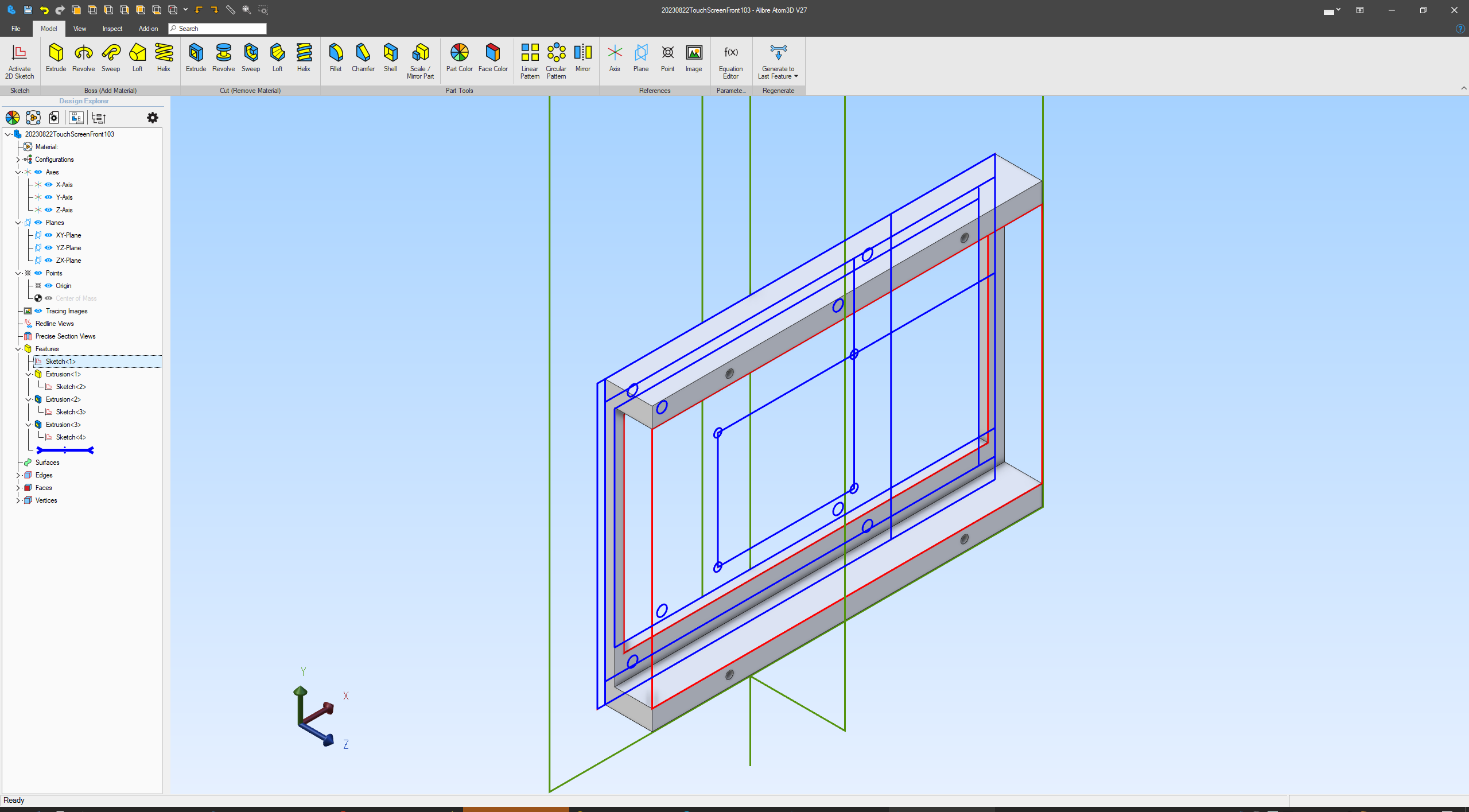Image resolution: width=1469 pixels, height=812 pixels.
Task: Expand the Faces tree node
Action: pos(18,488)
